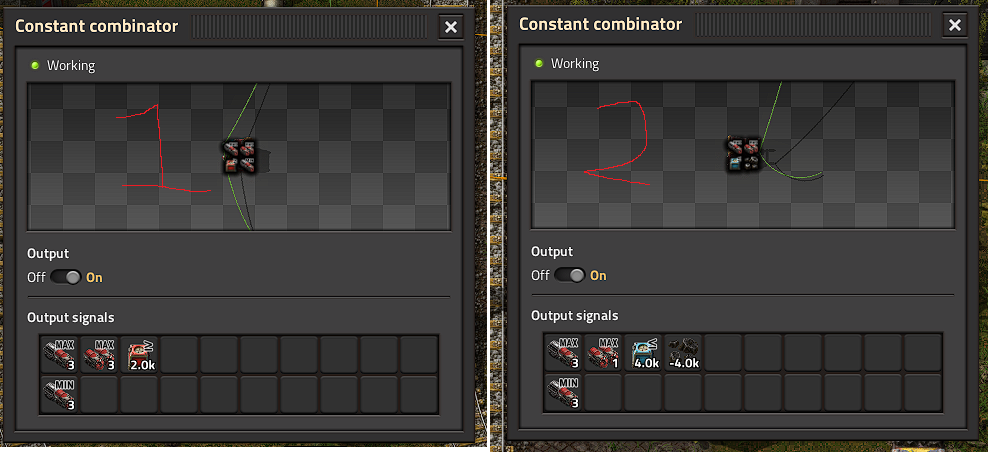Toggle output switch in right combinator

point(570,275)
